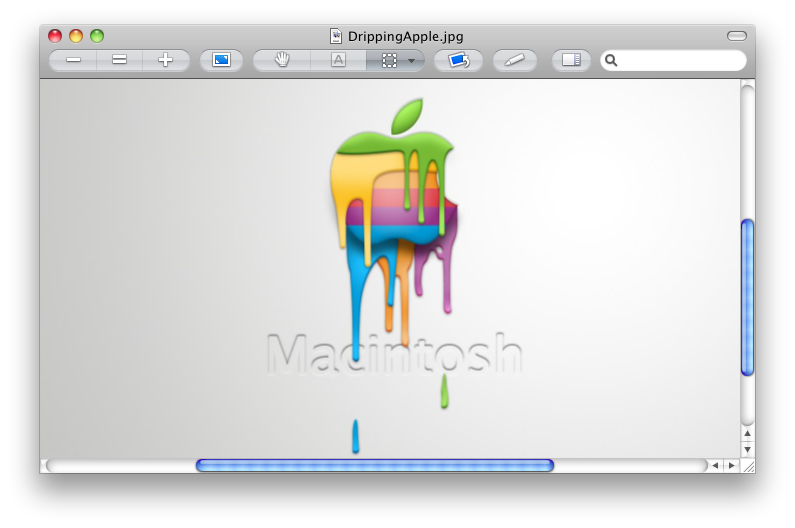Click the search field
Screen dimensions: 795x528
pyautogui.click(x=673, y=60)
